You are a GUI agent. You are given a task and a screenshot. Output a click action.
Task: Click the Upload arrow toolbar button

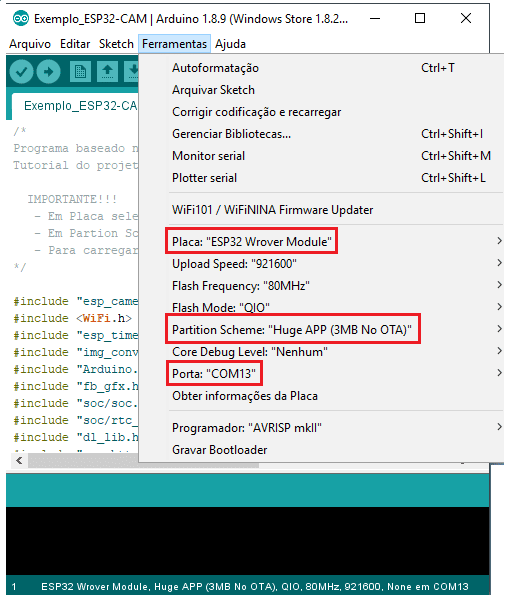pos(48,71)
